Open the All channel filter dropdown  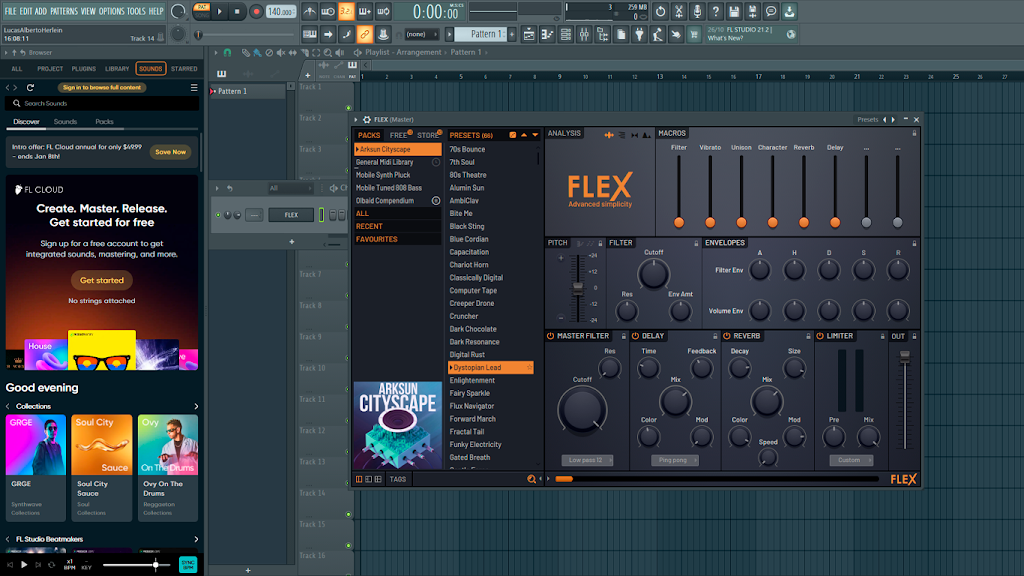click(290, 188)
